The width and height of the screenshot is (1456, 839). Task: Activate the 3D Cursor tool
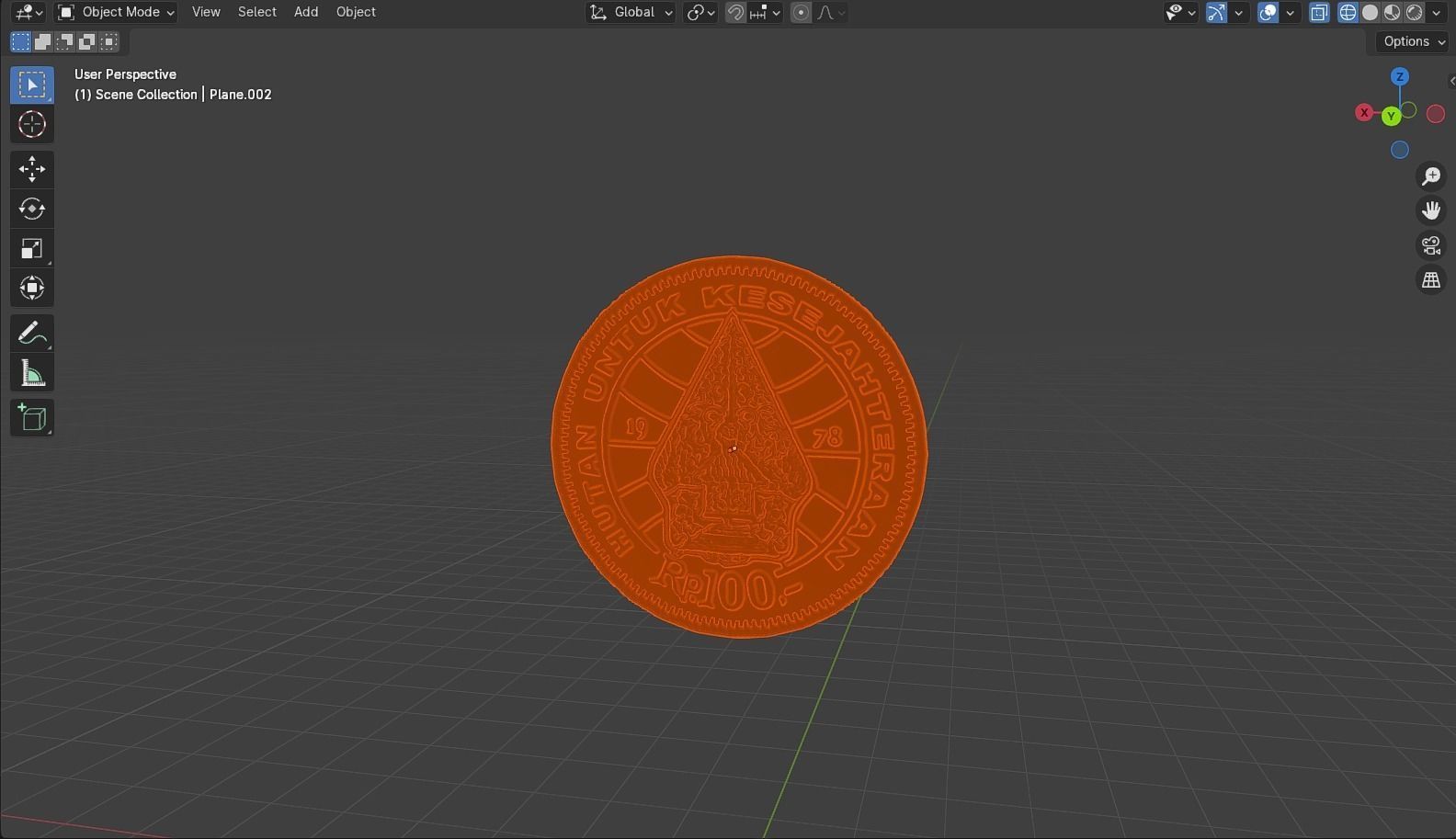32,124
